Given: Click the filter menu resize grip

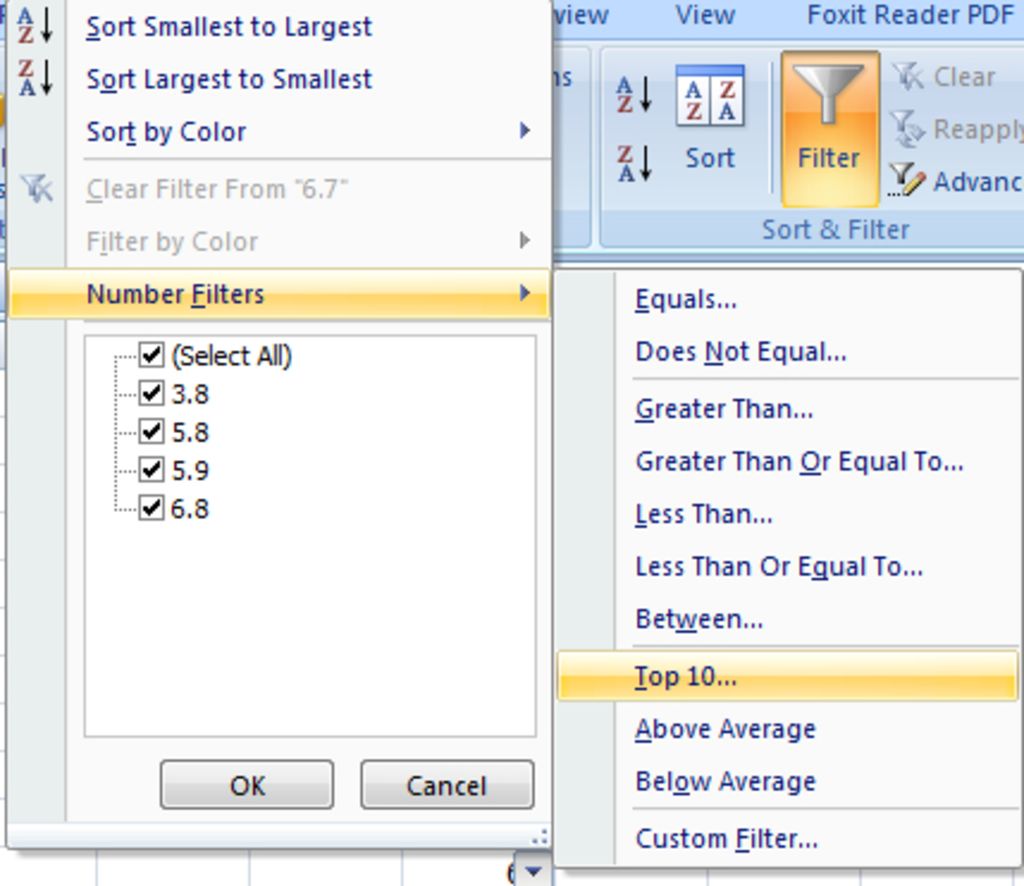Looking at the screenshot, I should 540,837.
